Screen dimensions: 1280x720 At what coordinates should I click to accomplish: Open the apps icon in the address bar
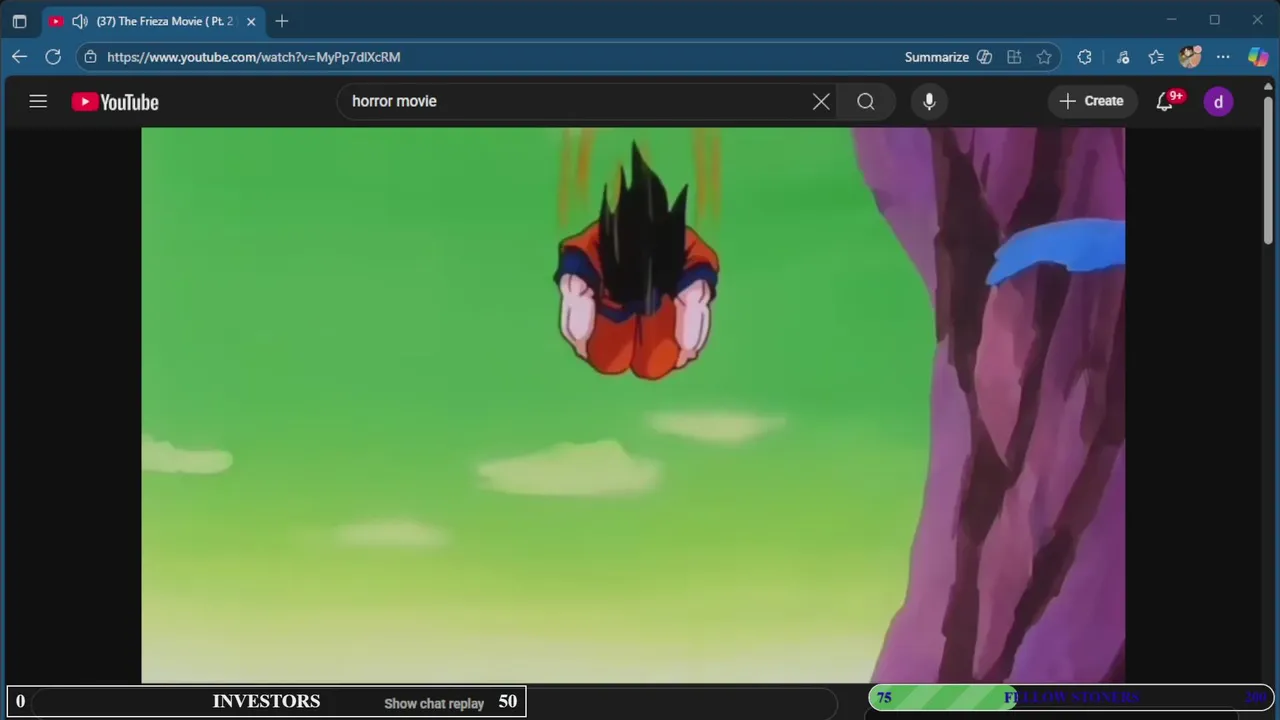1014,57
